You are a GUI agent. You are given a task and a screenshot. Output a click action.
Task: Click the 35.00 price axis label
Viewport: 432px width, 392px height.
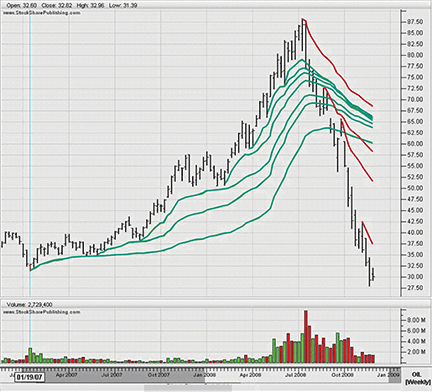(415, 254)
